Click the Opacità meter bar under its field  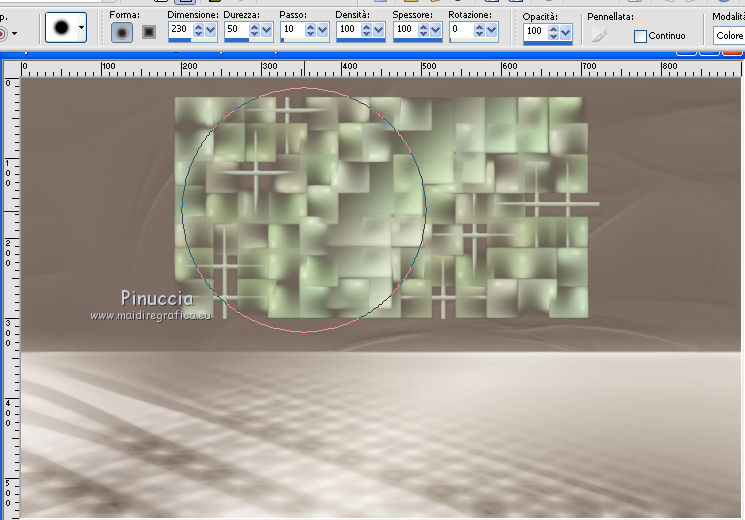point(548,43)
